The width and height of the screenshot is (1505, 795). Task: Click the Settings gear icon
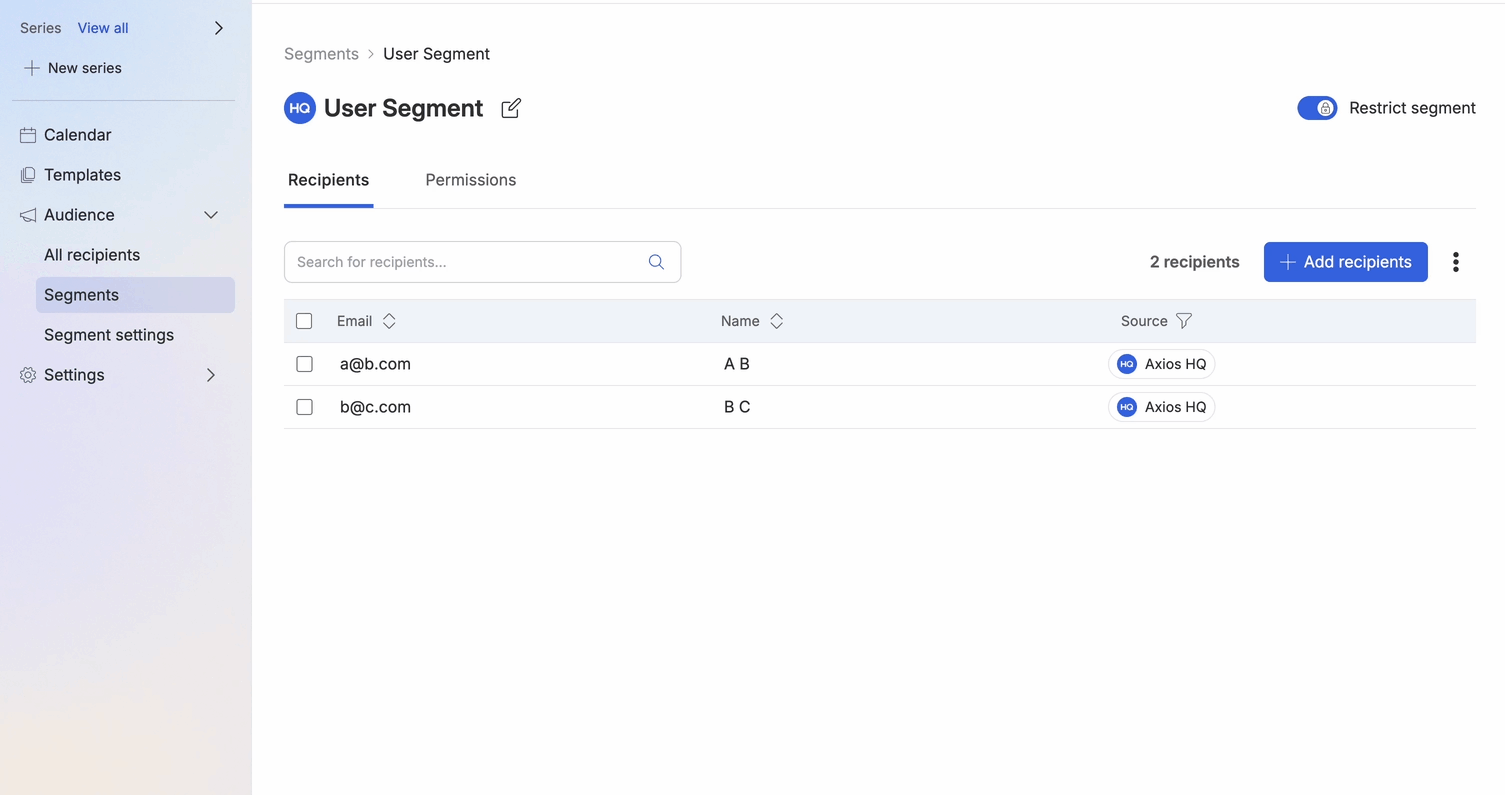coord(28,375)
